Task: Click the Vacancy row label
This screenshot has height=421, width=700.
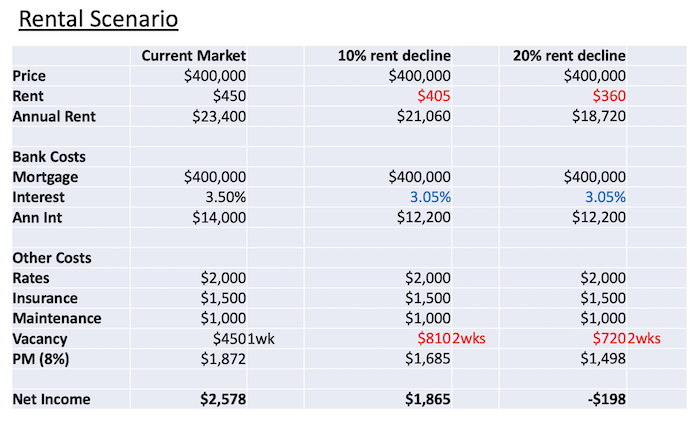Action: pos(41,339)
